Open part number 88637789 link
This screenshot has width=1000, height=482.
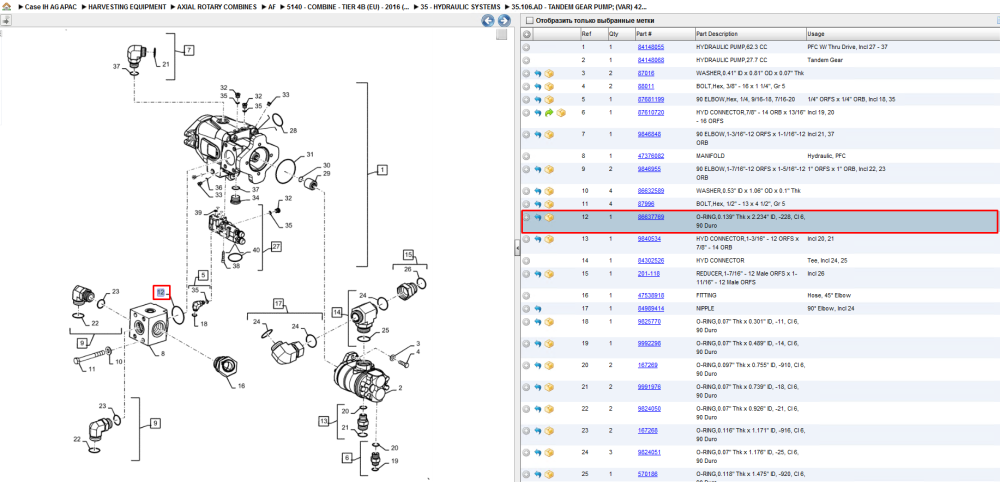tap(651, 217)
